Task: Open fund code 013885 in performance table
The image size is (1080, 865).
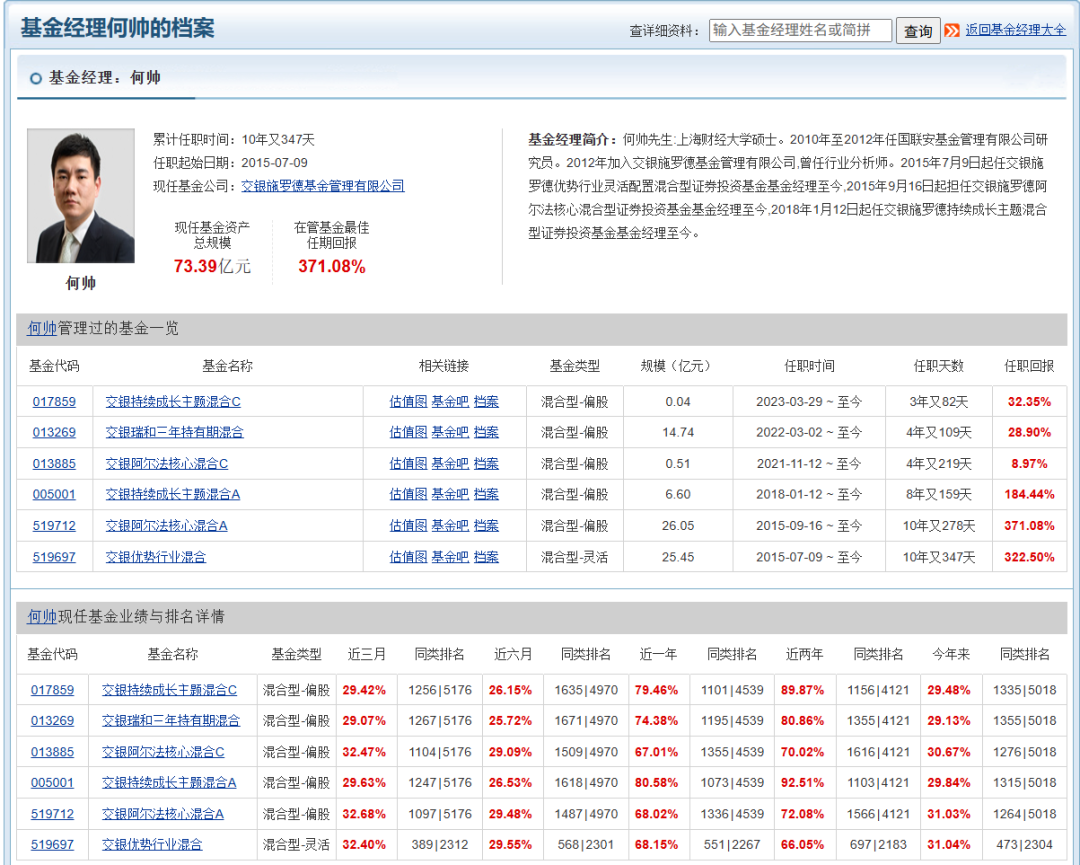Action: (52, 752)
